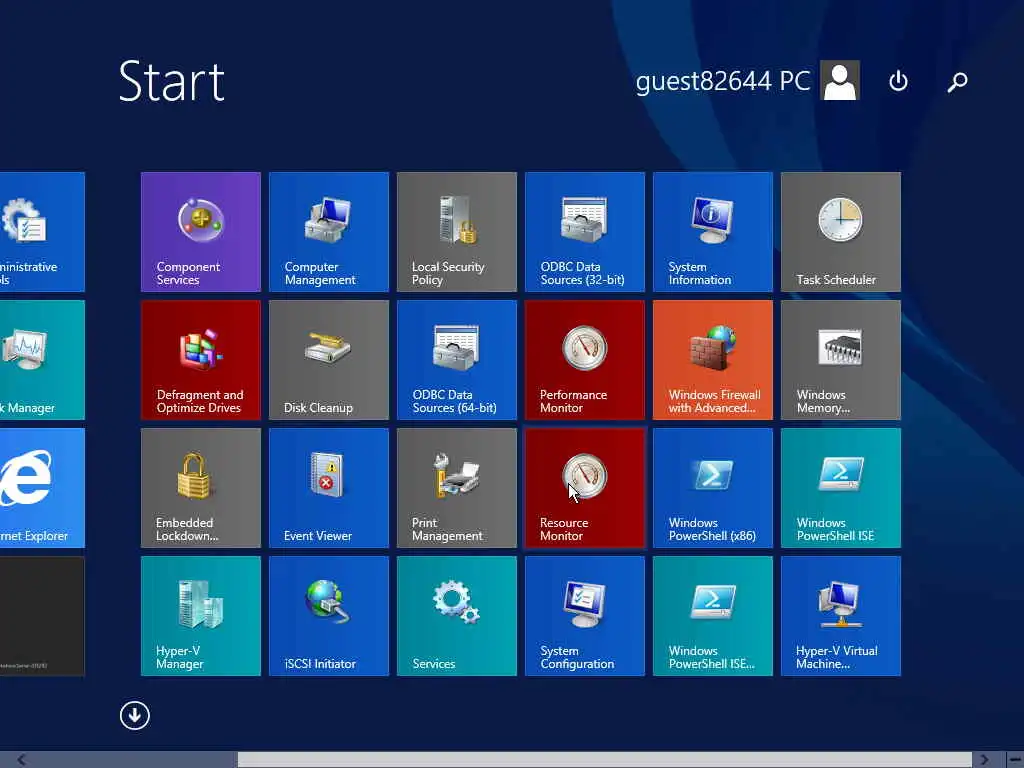Open Local Security Policy tile

[x=456, y=232]
